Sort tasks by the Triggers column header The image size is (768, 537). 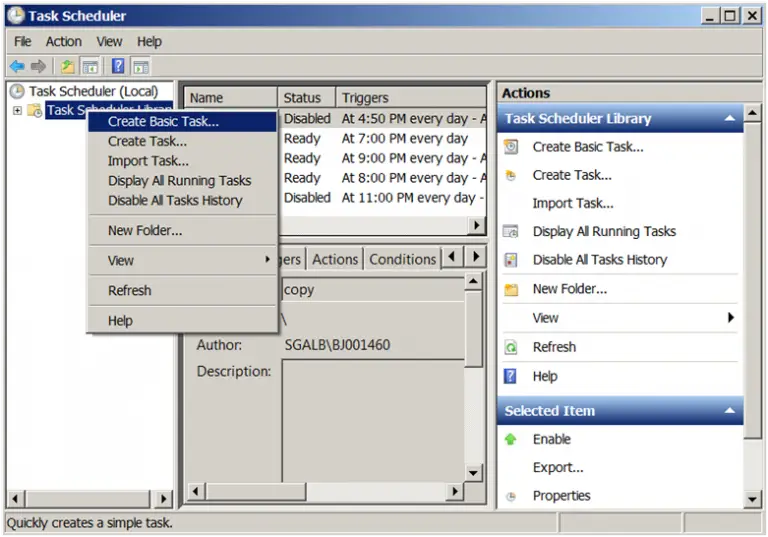tap(411, 98)
